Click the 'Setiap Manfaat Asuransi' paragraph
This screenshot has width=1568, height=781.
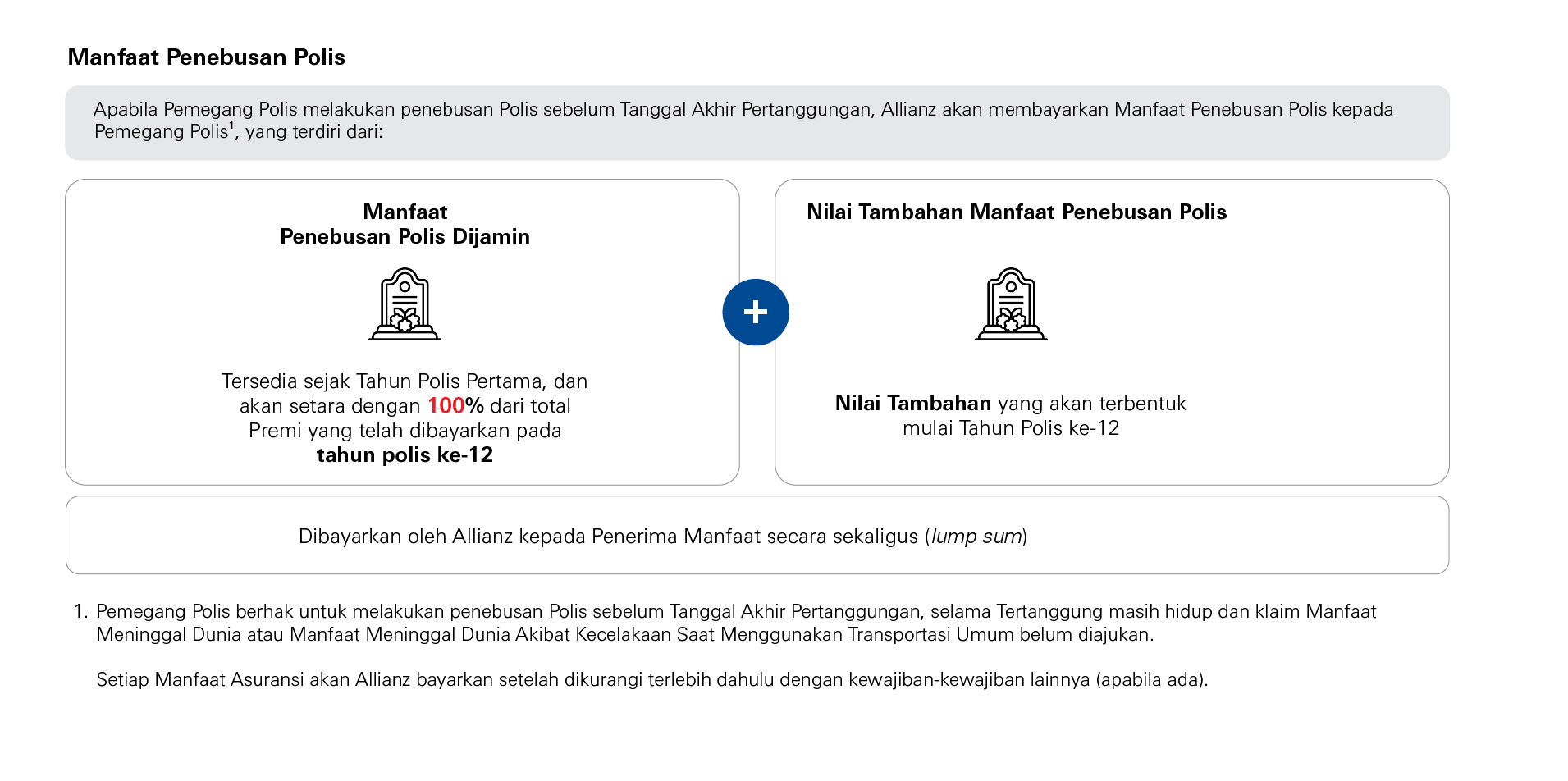[x=651, y=680]
